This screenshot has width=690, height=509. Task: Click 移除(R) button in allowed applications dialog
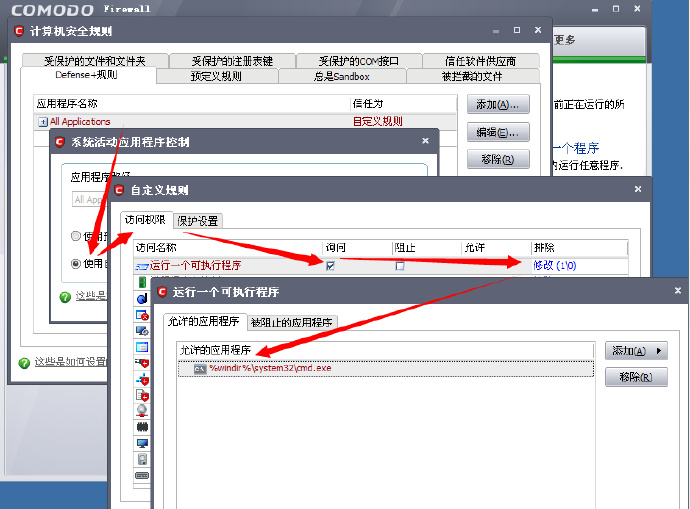(636, 377)
